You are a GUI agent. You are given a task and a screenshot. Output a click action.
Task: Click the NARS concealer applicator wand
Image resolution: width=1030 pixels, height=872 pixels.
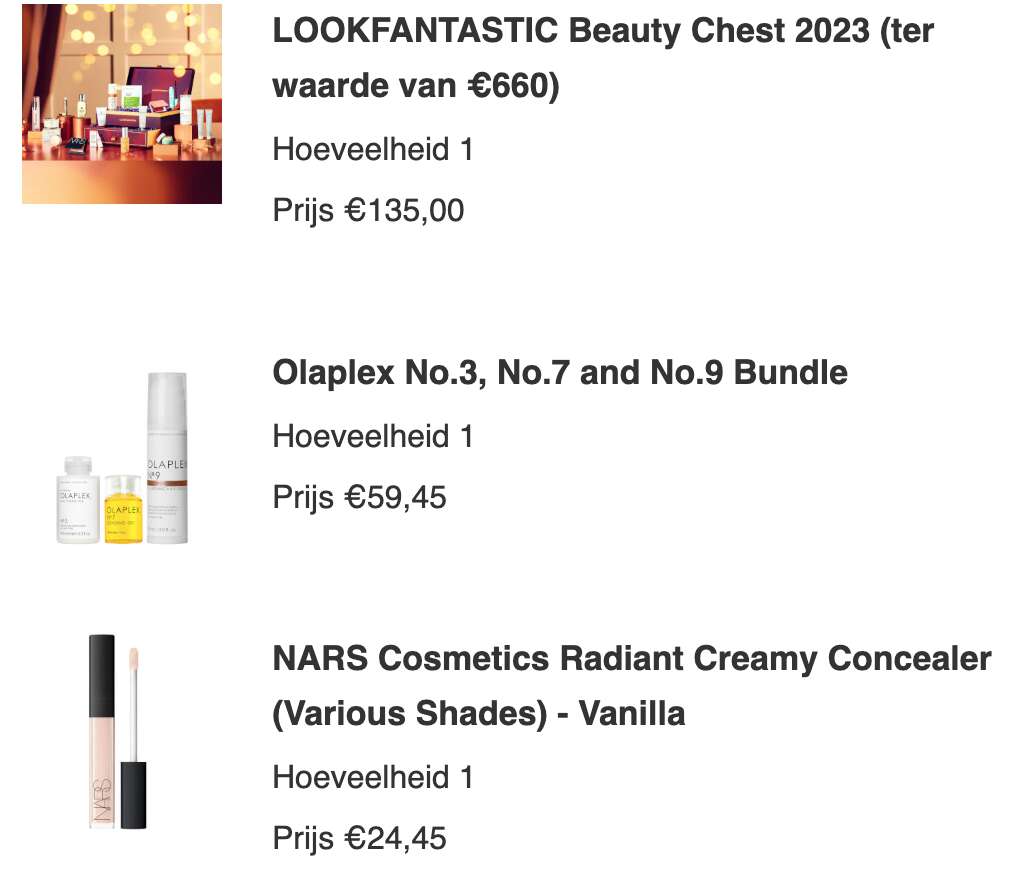[x=133, y=738]
